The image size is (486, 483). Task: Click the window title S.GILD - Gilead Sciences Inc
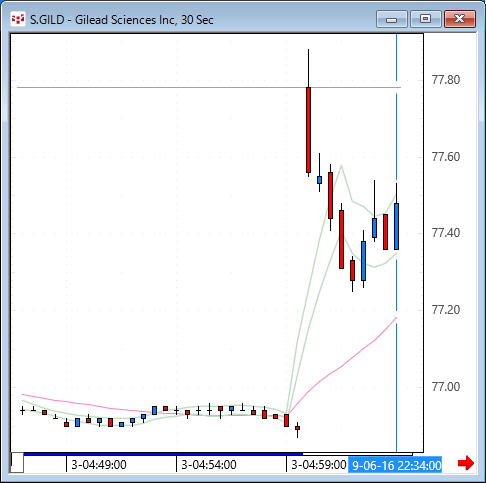(x=122, y=20)
